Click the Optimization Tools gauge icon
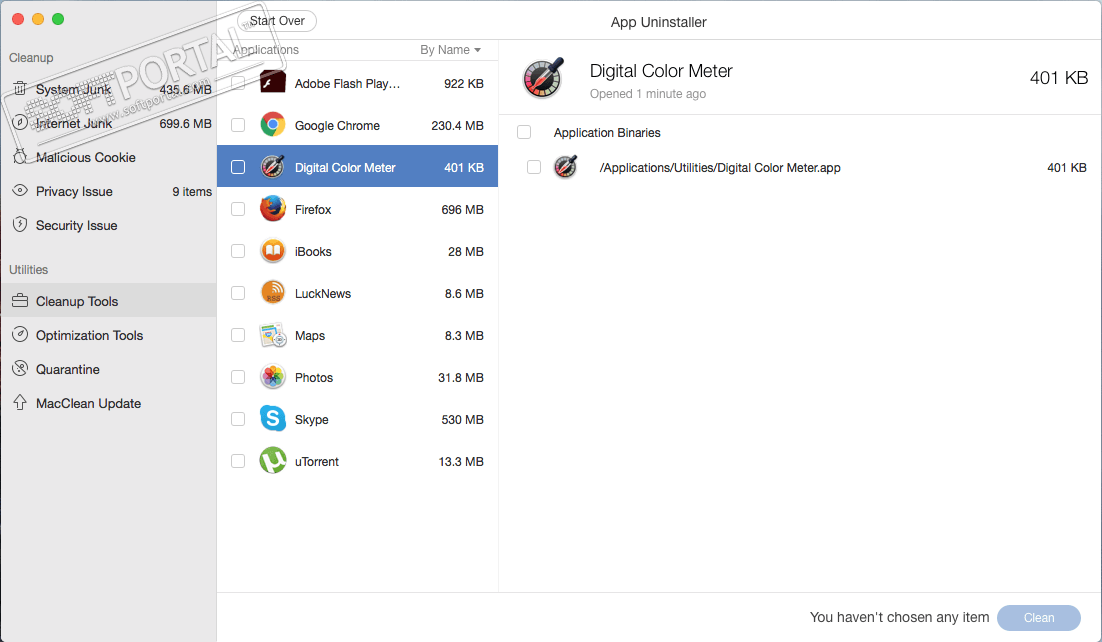 point(20,335)
